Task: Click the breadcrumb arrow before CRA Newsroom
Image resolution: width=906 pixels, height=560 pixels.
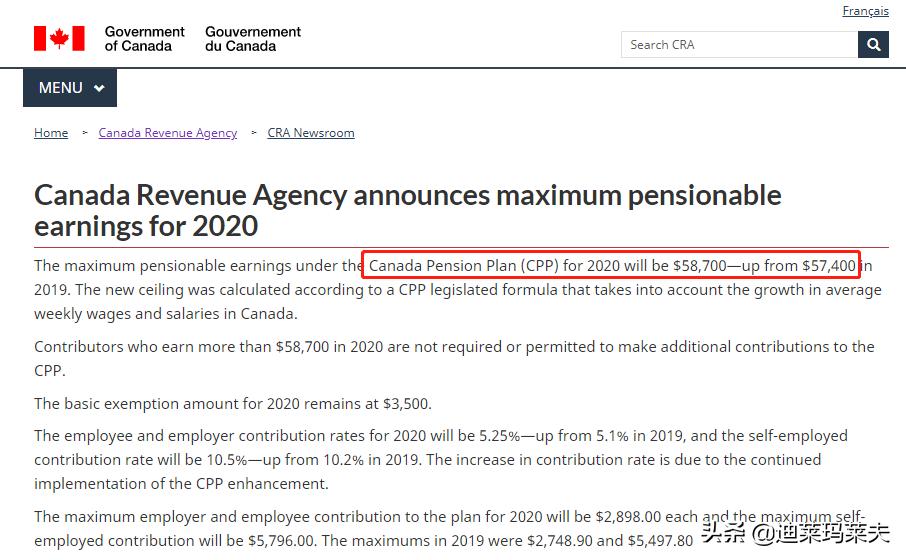Action: [x=253, y=133]
